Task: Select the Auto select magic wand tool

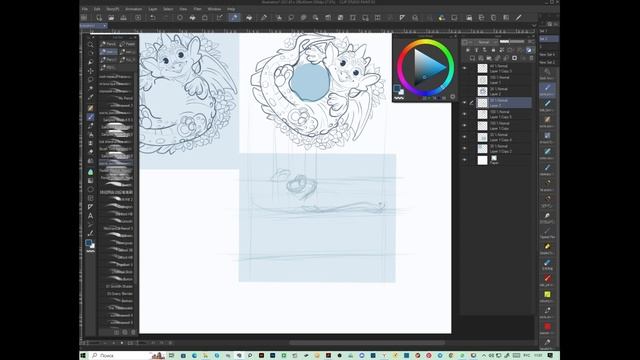Action: 90,88
